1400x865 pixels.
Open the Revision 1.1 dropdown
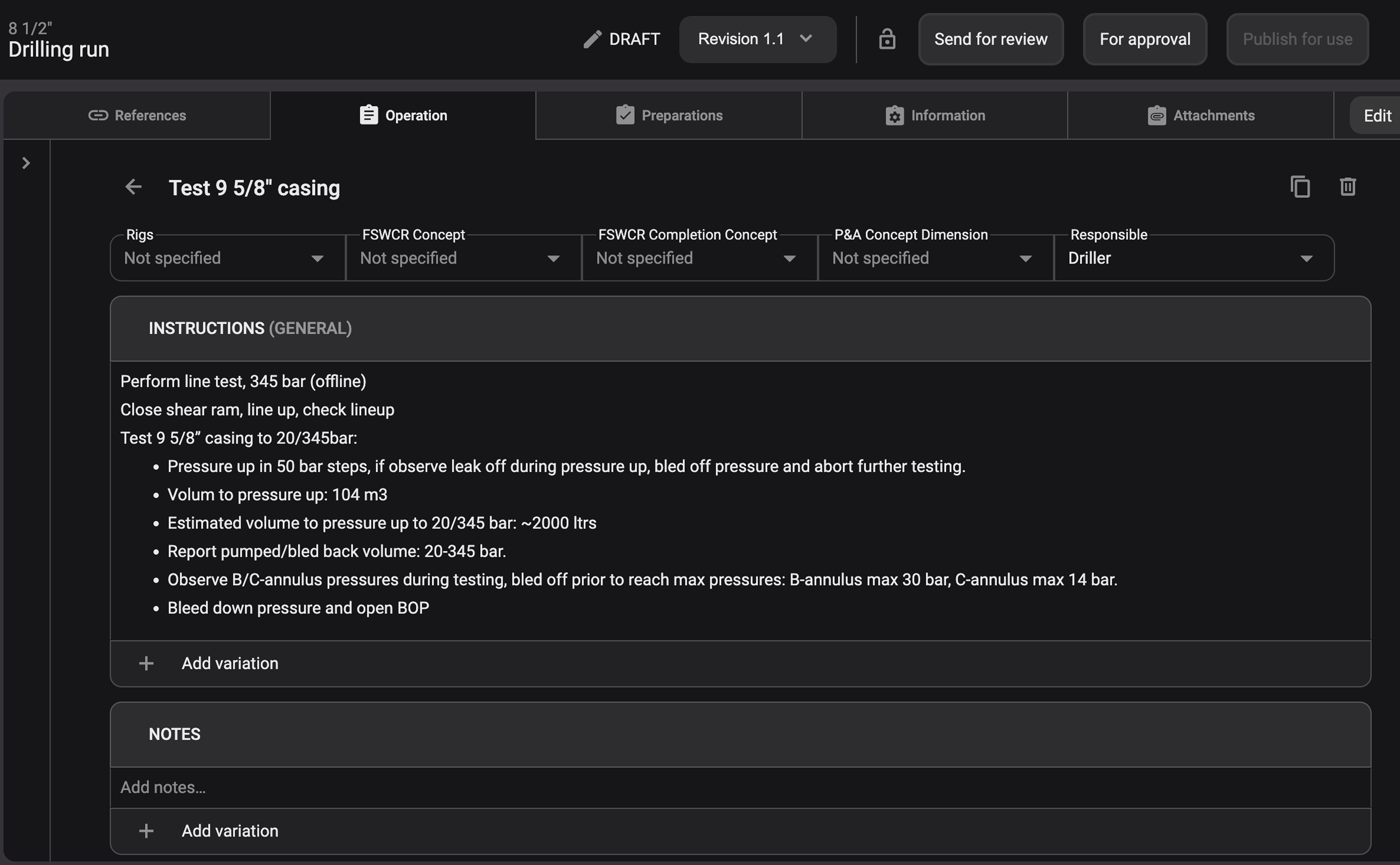(x=757, y=39)
